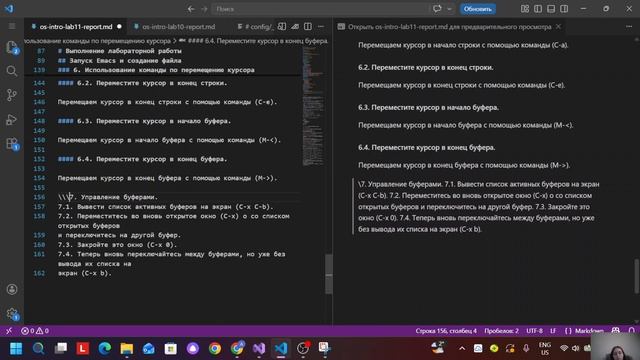Click the preview pane vertical scrollbar

(x=636, y=276)
